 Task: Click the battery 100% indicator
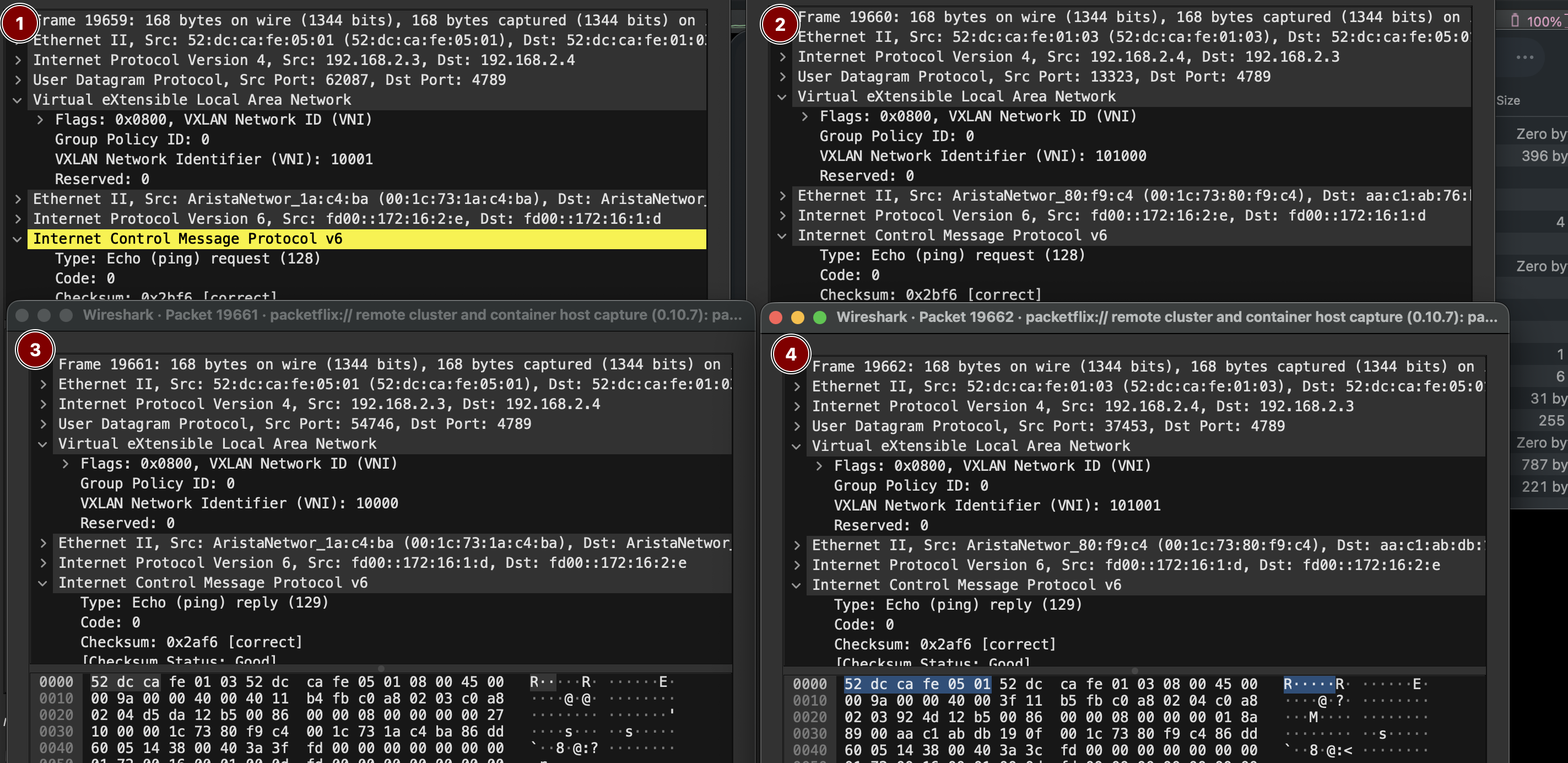1535,22
